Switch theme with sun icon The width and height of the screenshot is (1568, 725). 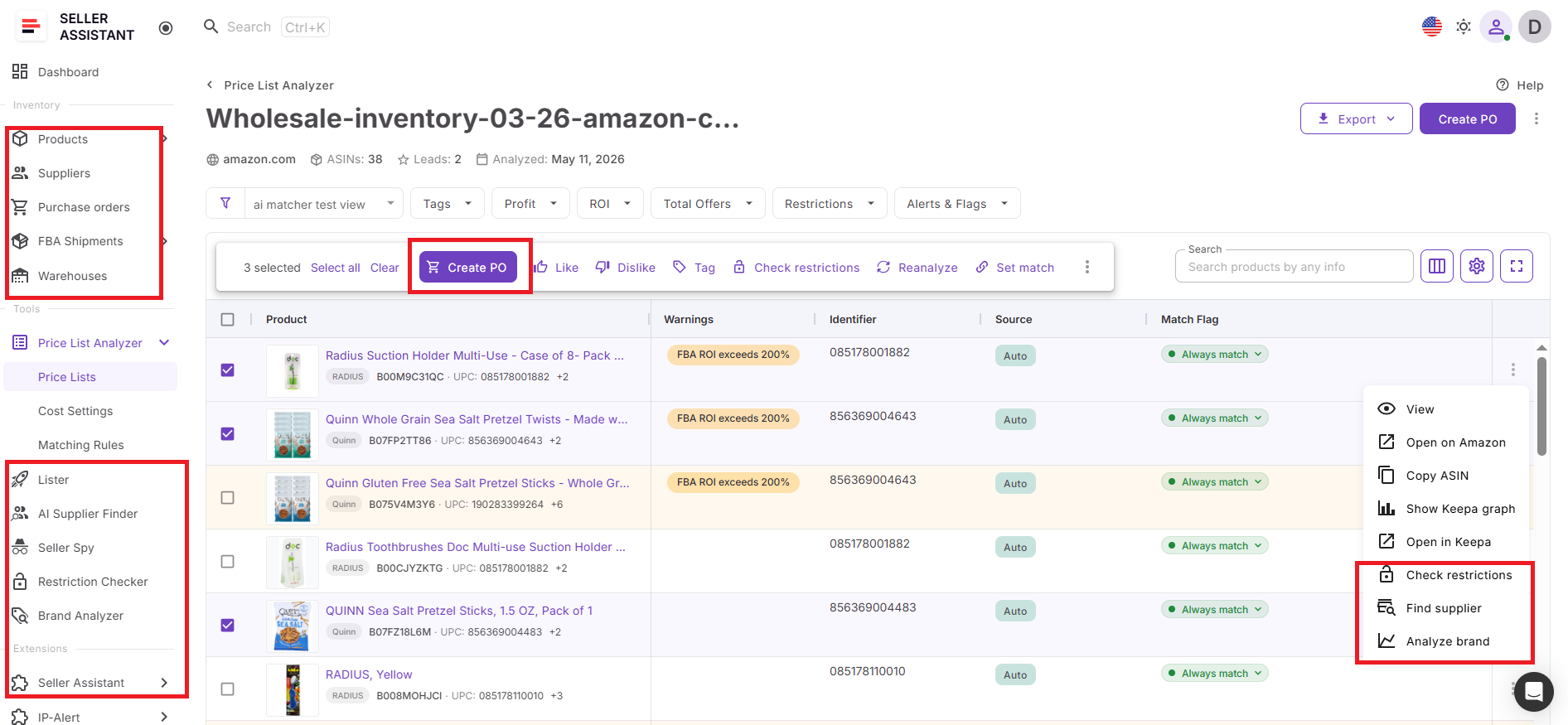(x=1464, y=27)
